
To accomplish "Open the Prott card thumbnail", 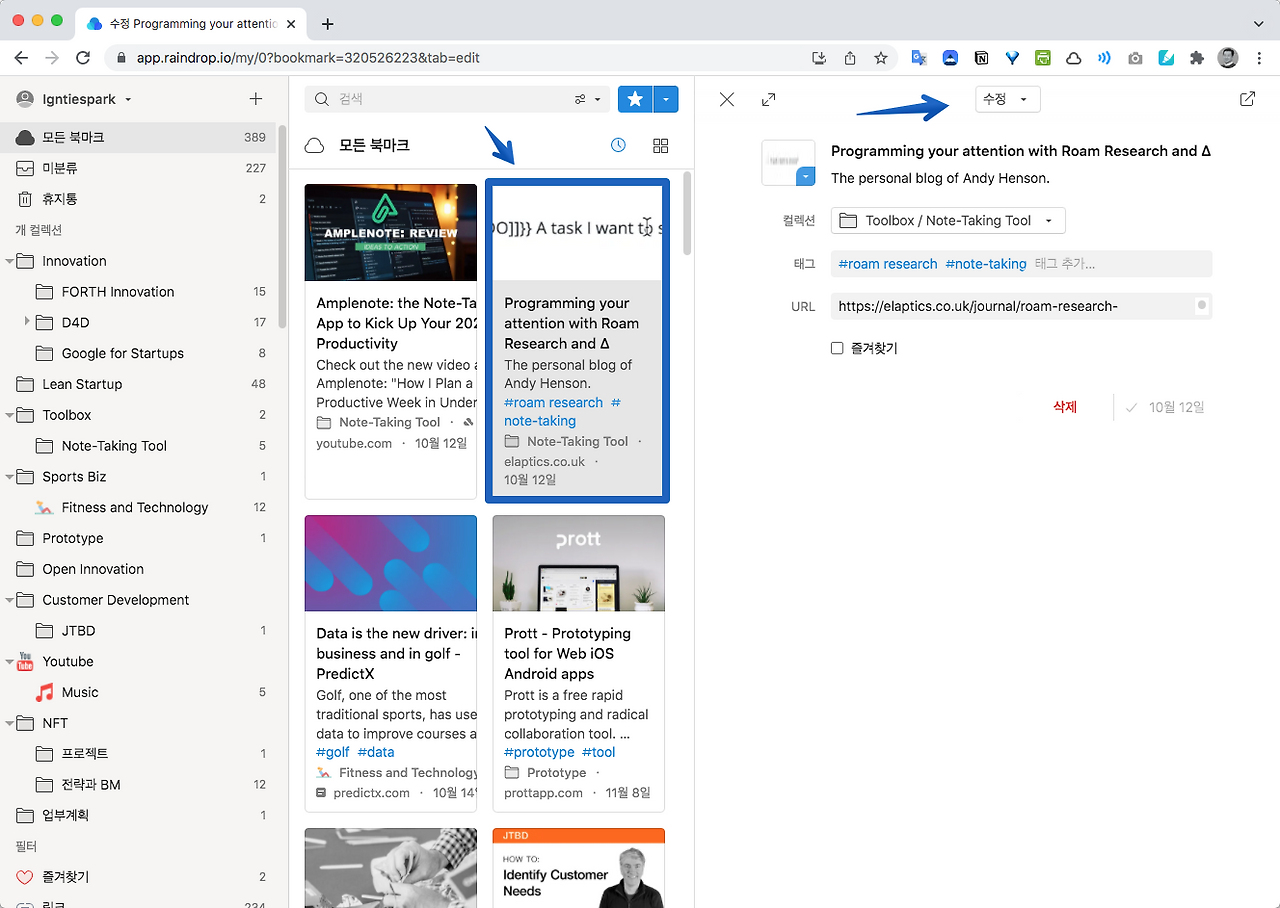I will point(579,563).
